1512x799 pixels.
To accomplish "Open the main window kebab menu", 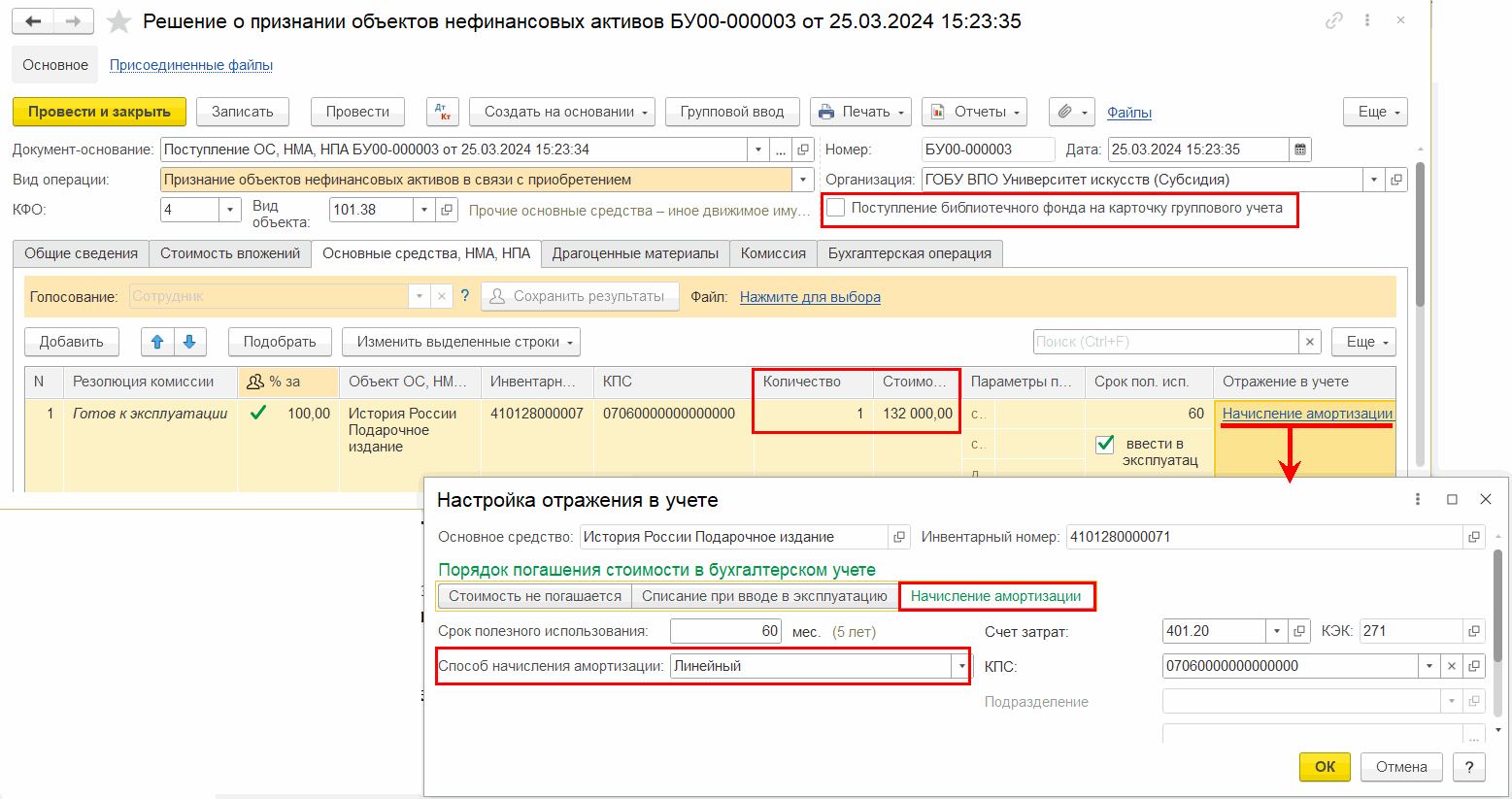I will click(x=1367, y=20).
